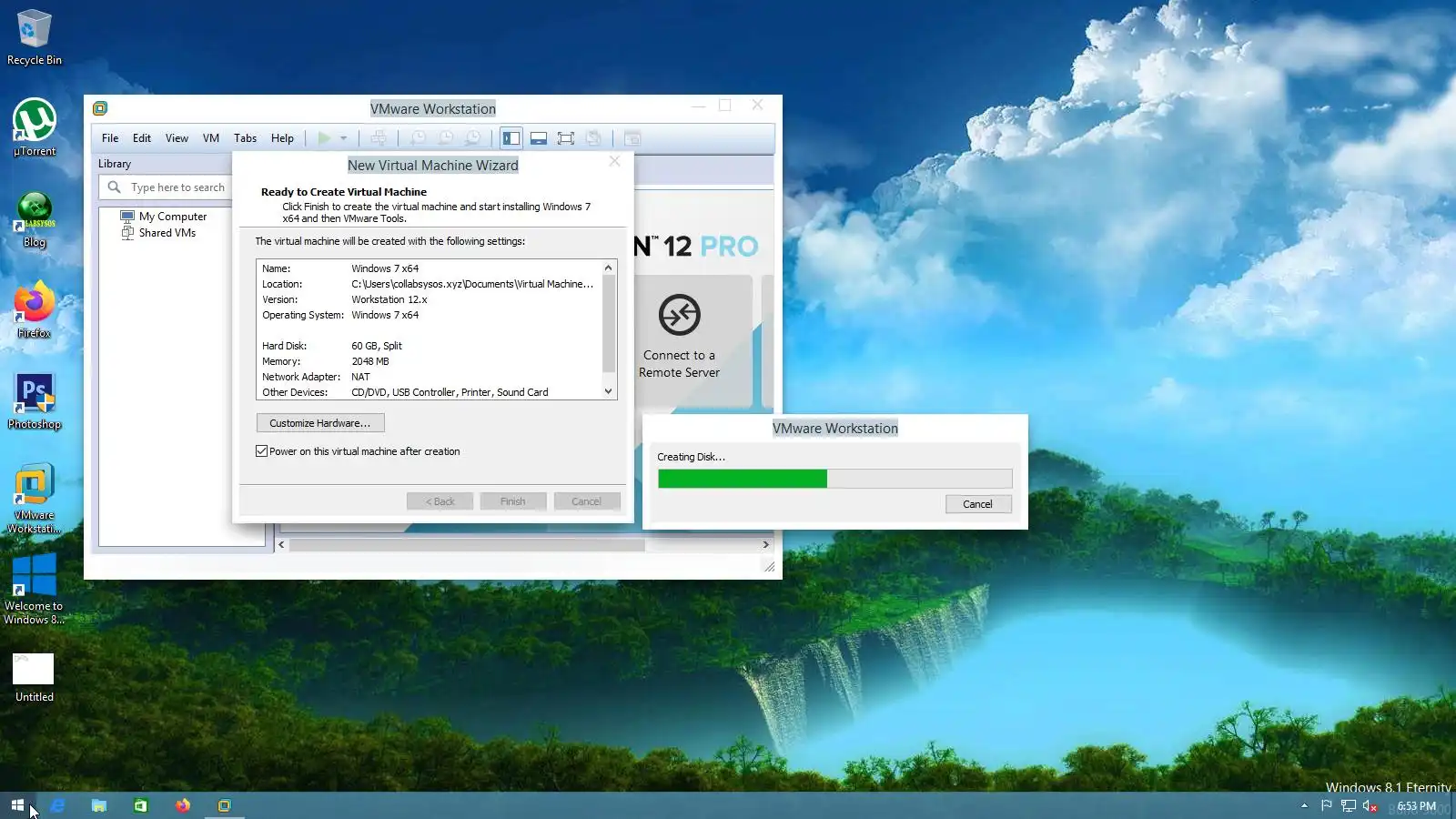
Task: Toggle the thumbnail bar toolbar icon
Action: click(x=539, y=138)
